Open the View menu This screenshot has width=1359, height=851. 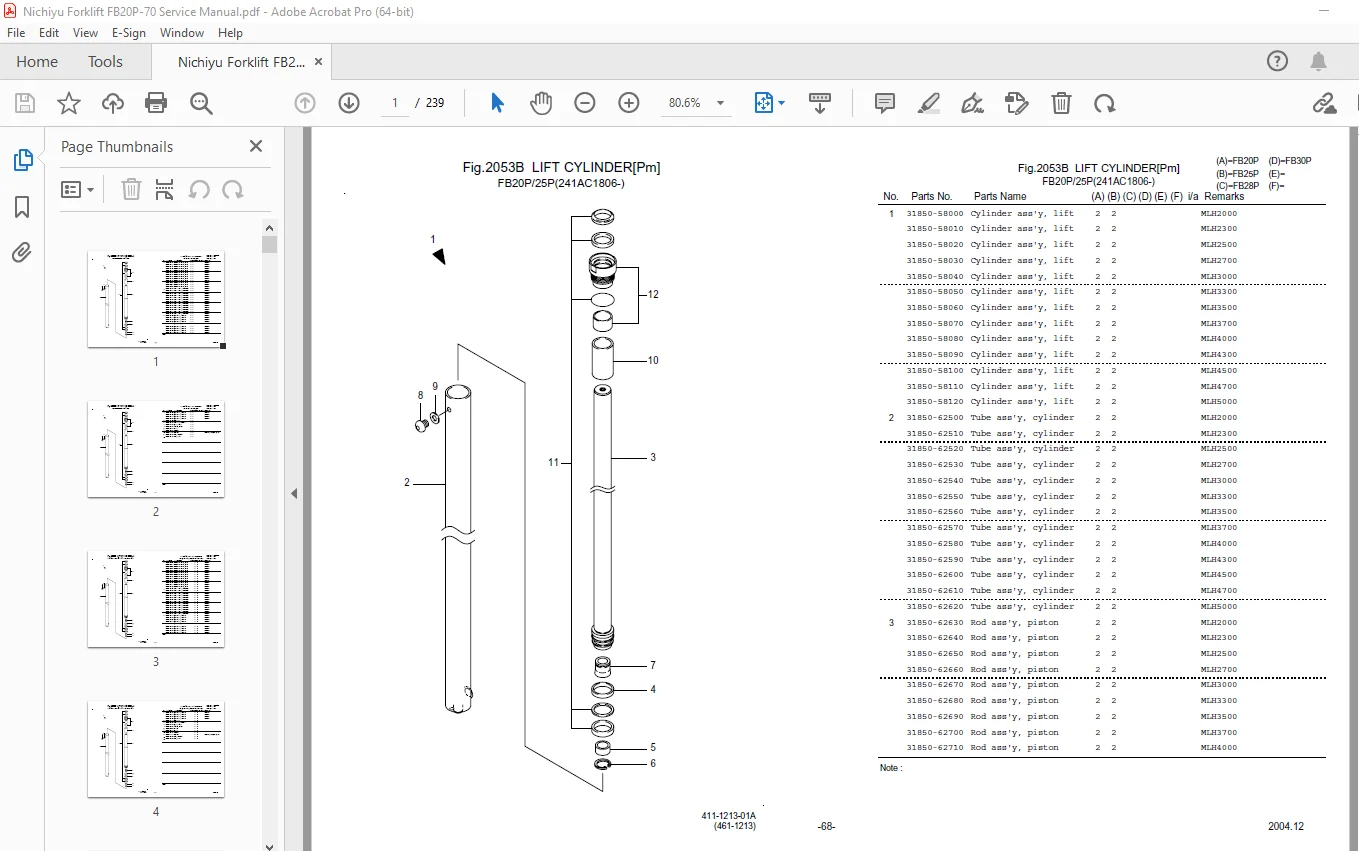coord(86,33)
